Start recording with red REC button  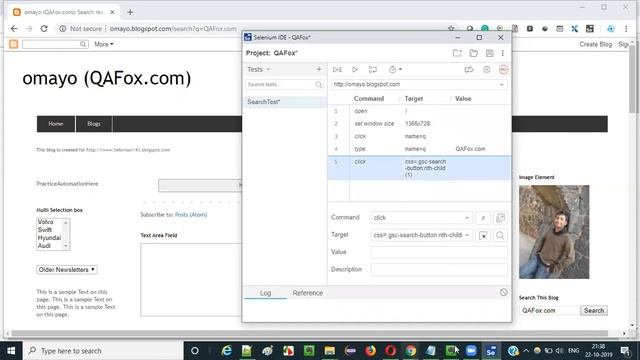coord(504,70)
